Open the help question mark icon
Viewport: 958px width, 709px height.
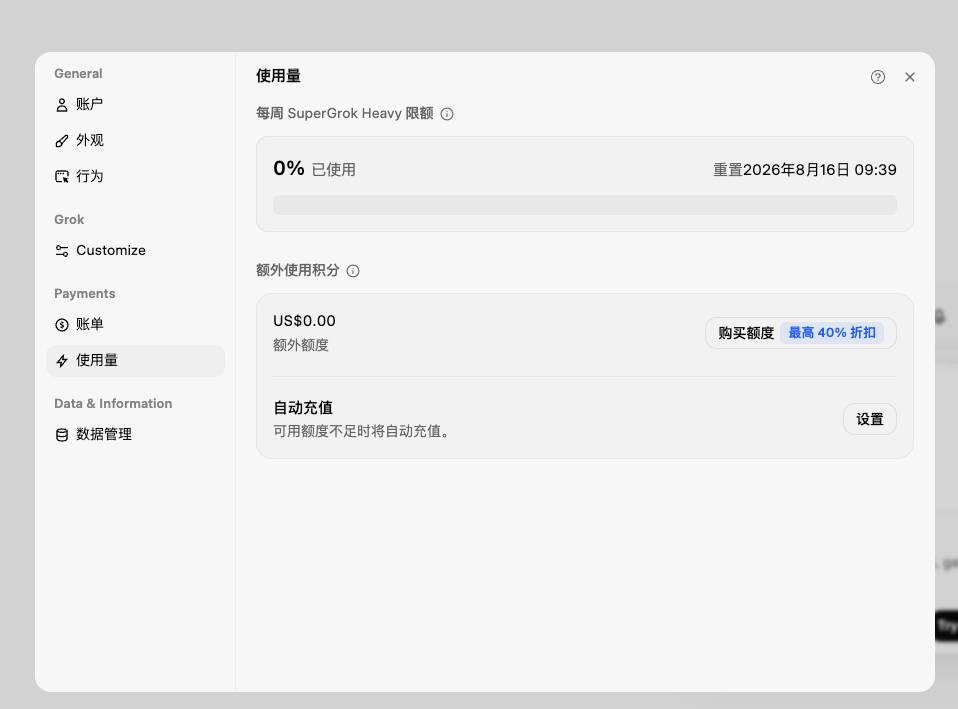click(x=877, y=77)
